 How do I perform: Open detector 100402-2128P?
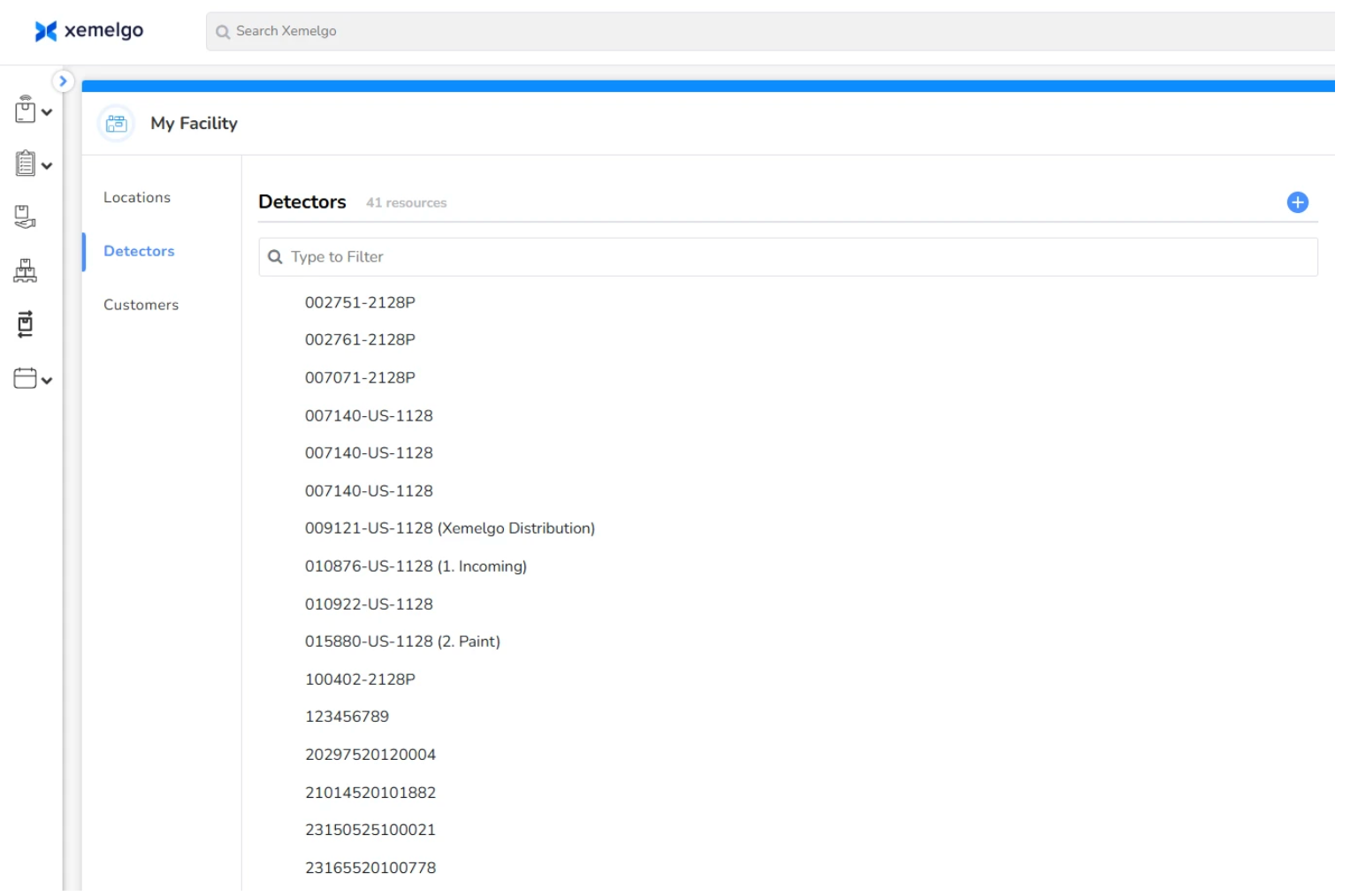click(x=360, y=680)
